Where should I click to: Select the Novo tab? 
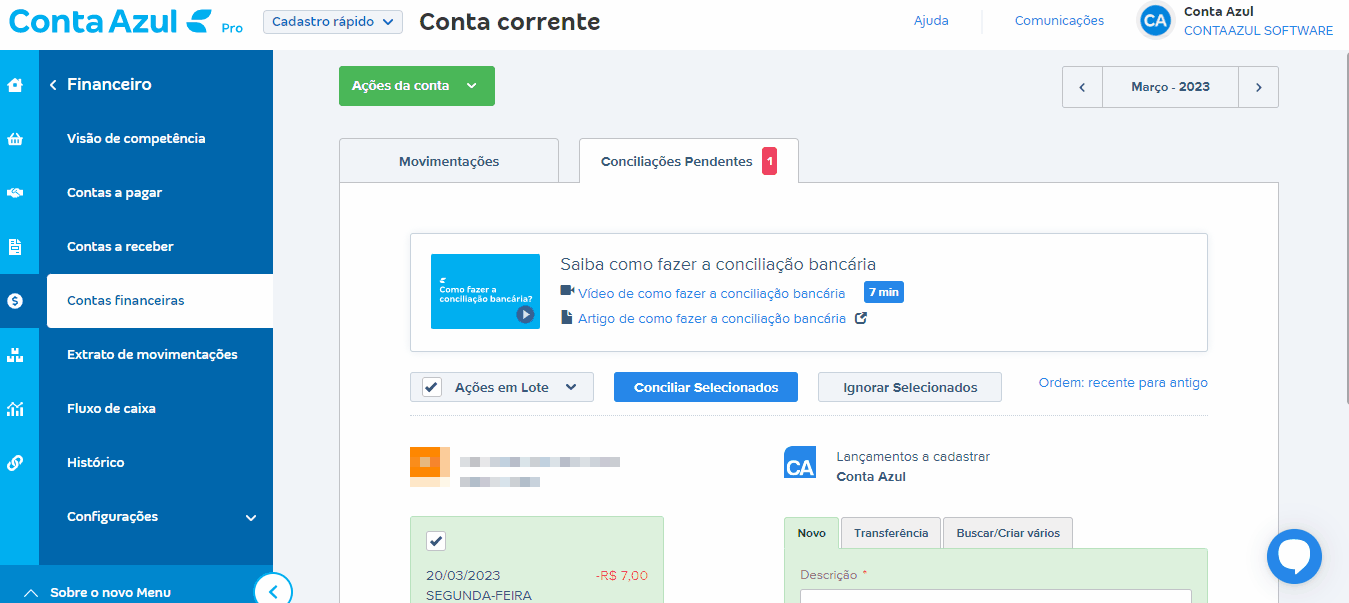[811, 533]
